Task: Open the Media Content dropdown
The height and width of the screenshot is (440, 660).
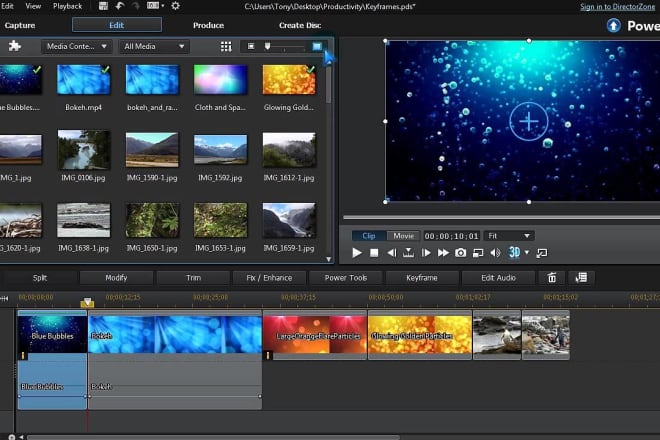Action: [x=77, y=46]
